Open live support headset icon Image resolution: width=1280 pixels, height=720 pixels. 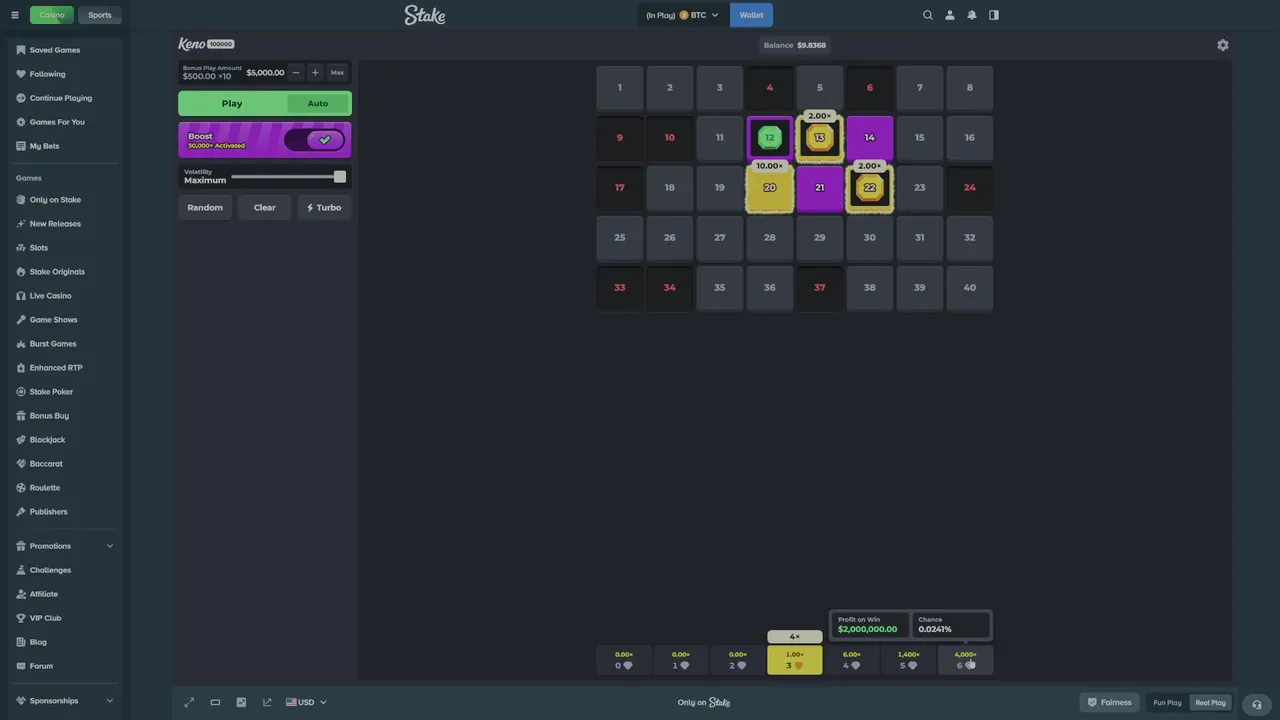(x=1257, y=703)
